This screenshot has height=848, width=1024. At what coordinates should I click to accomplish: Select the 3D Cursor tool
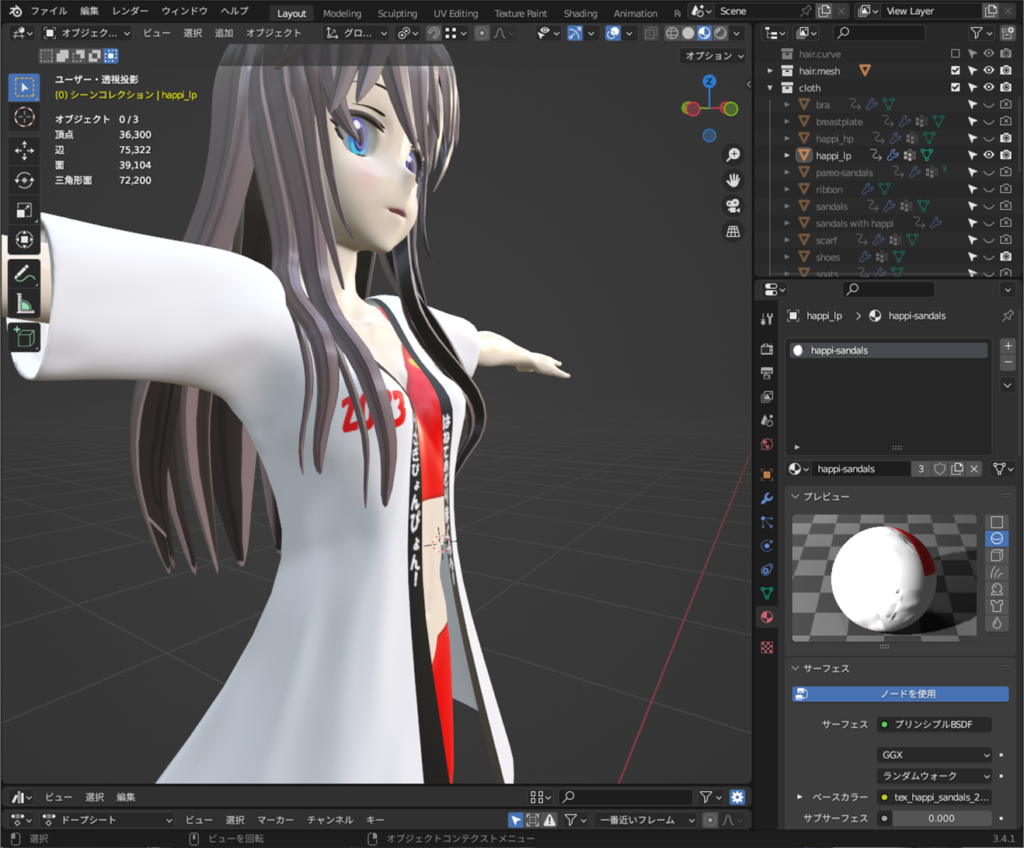coord(24,117)
